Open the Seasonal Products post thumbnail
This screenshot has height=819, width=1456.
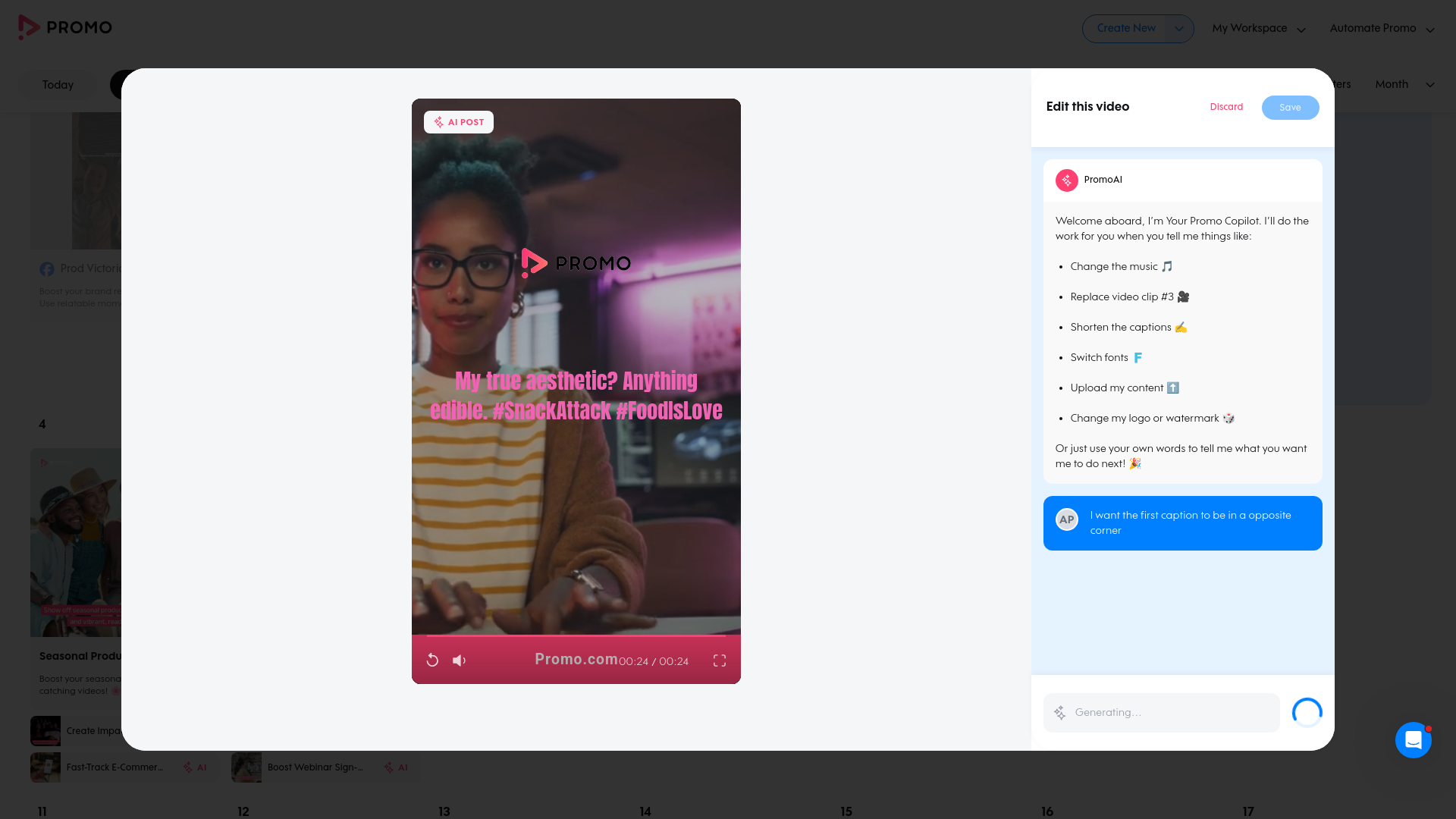click(x=76, y=542)
